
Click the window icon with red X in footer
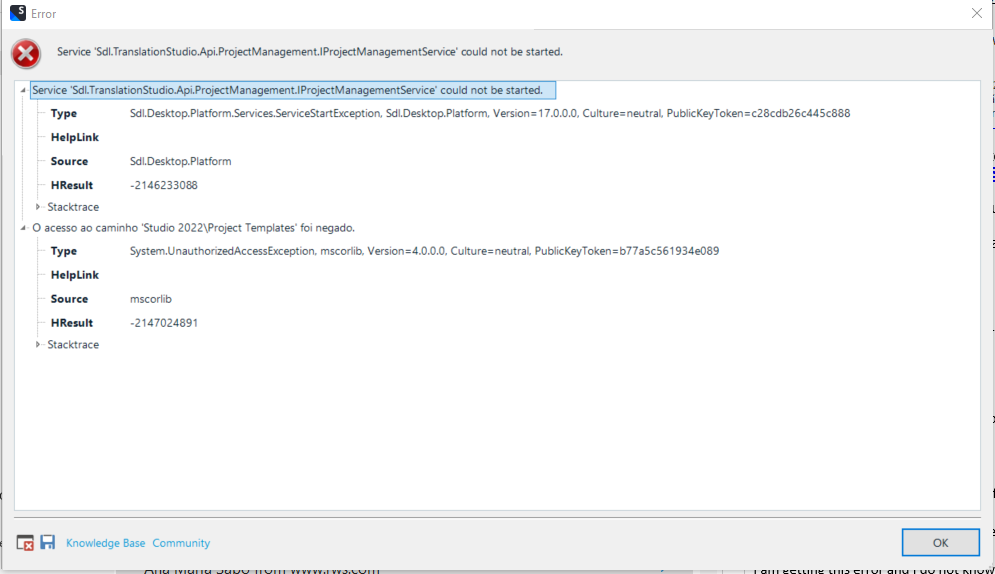coord(25,543)
